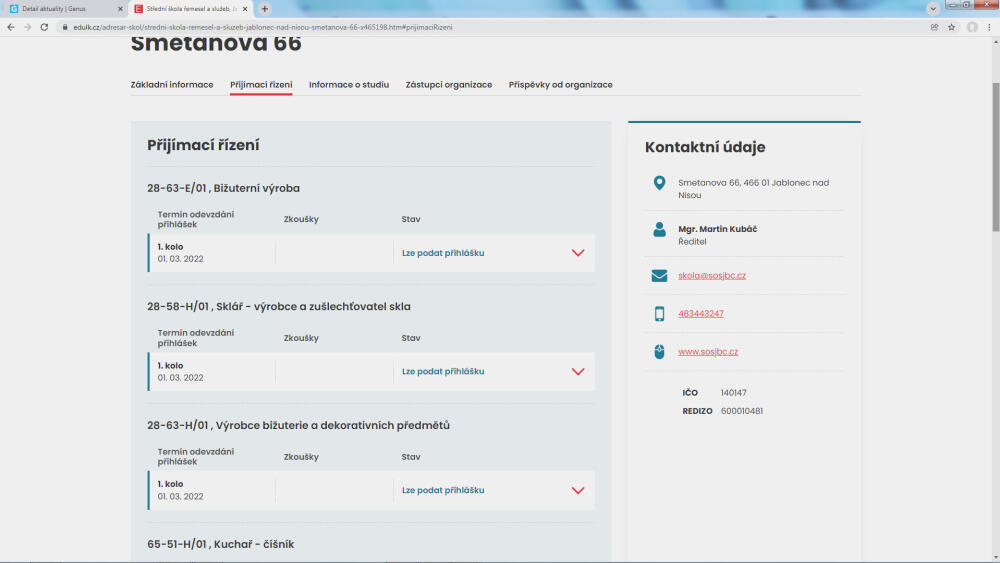Click the REDIZO value 600010481
Viewport: 1000px width, 563px height.
742,411
